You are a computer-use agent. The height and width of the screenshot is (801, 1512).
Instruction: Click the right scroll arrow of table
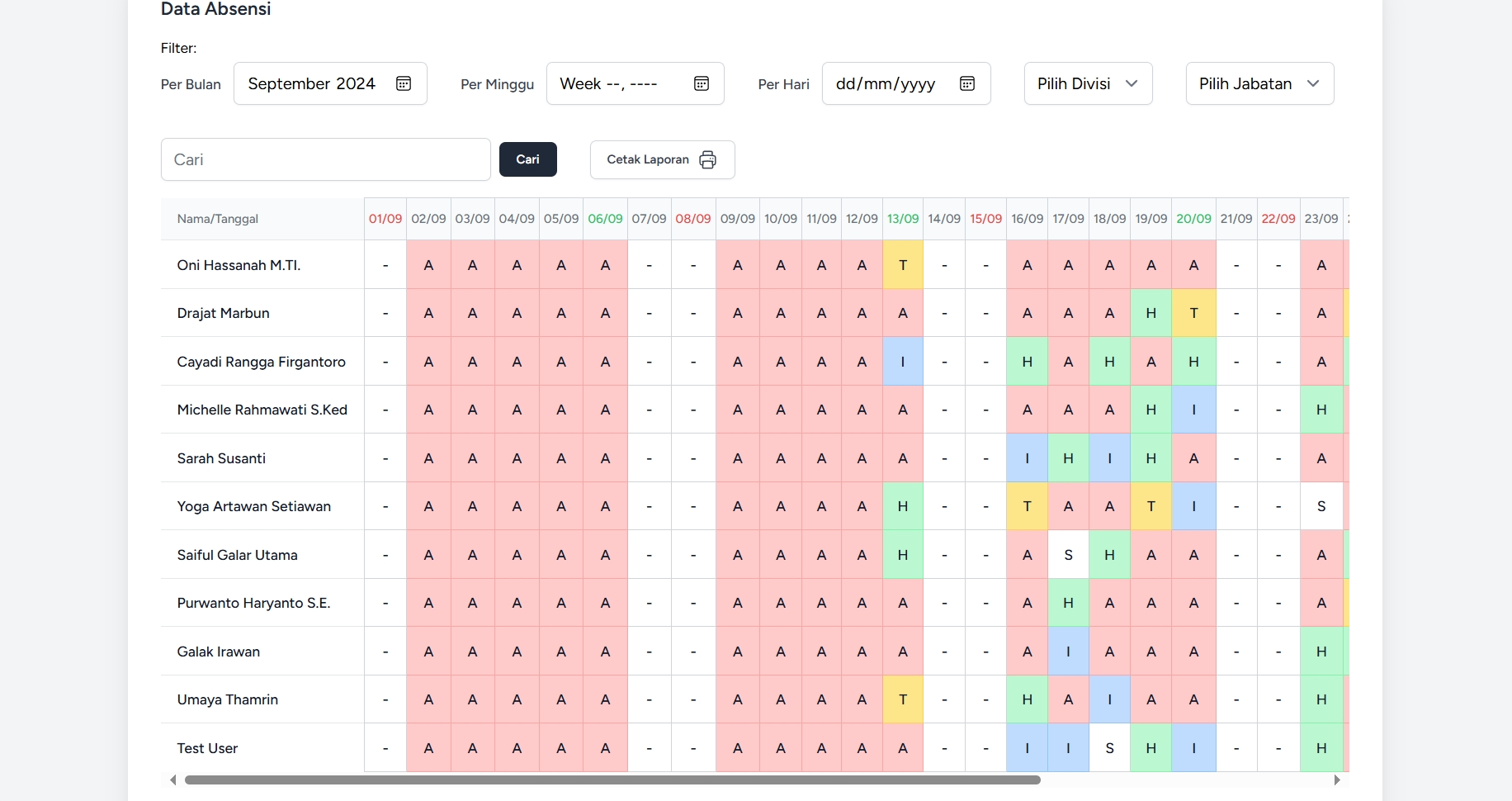pos(1337,780)
